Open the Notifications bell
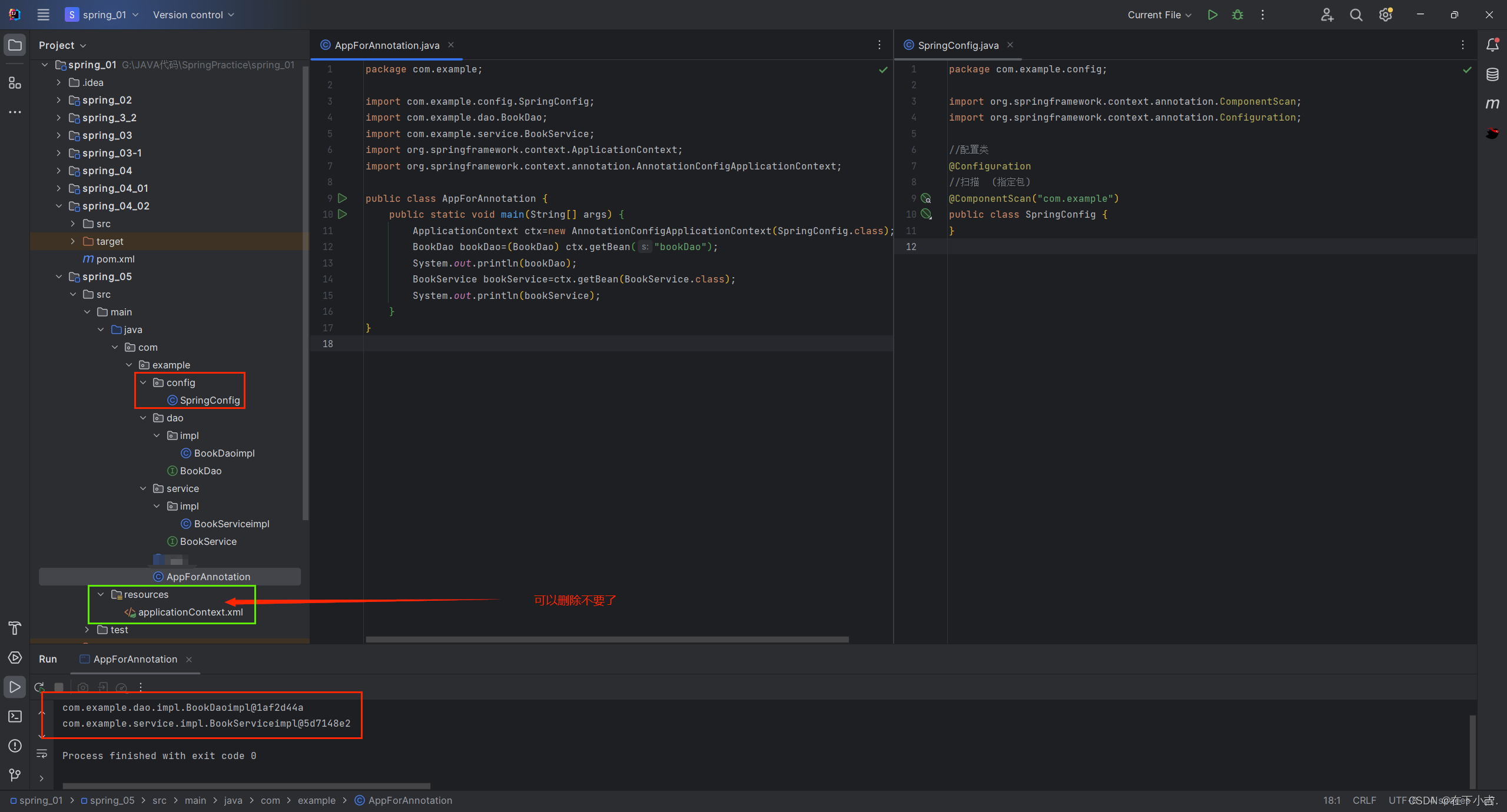1507x812 pixels. pyautogui.click(x=1492, y=45)
